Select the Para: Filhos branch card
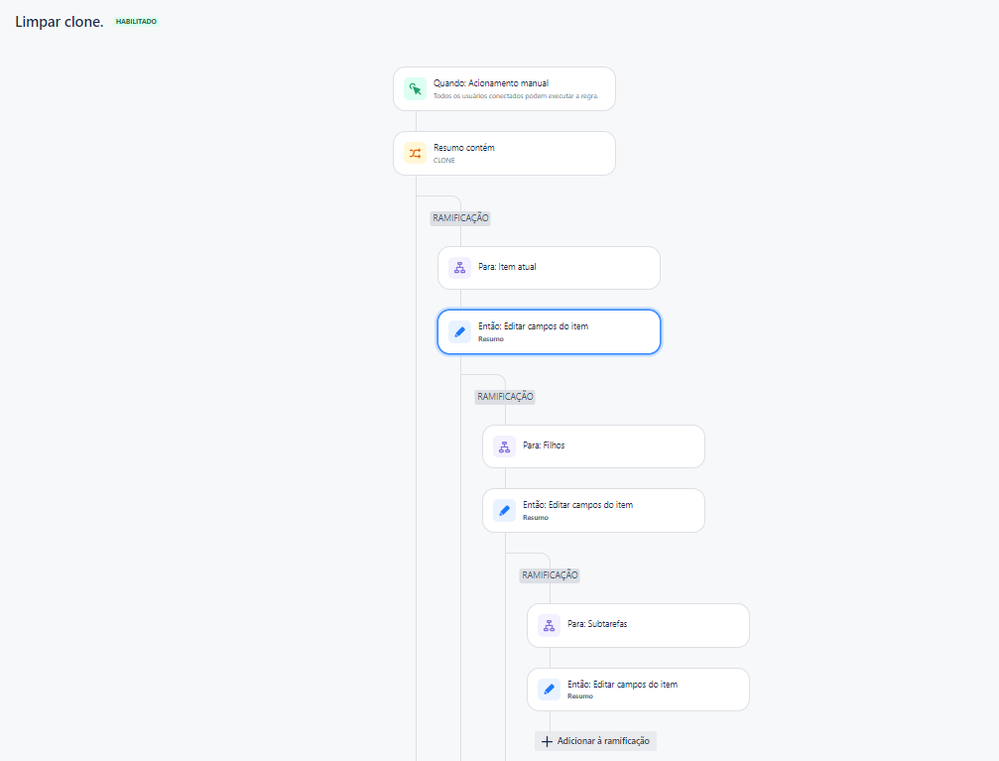999x761 pixels. point(593,447)
